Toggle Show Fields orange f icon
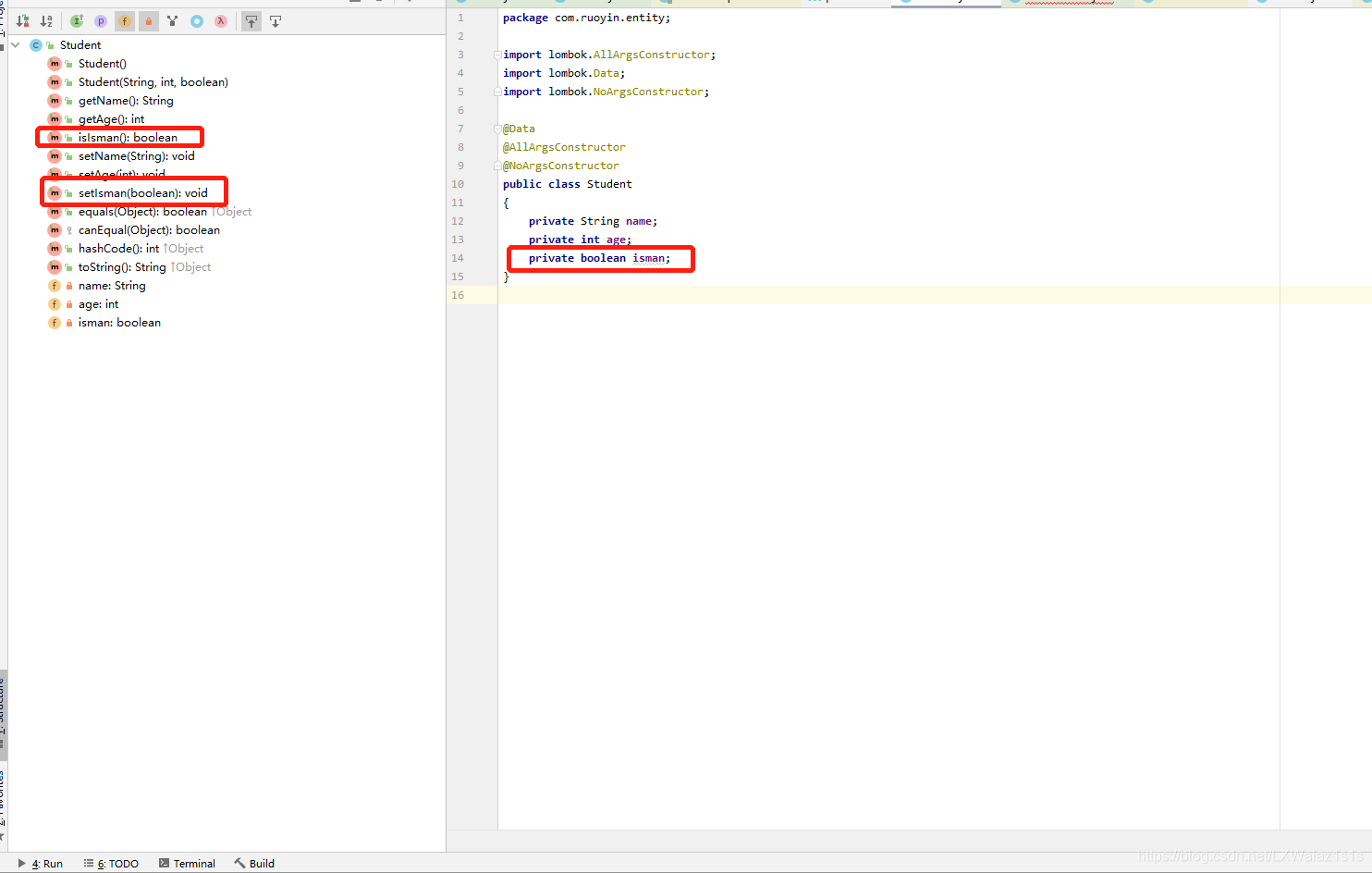 [x=125, y=21]
